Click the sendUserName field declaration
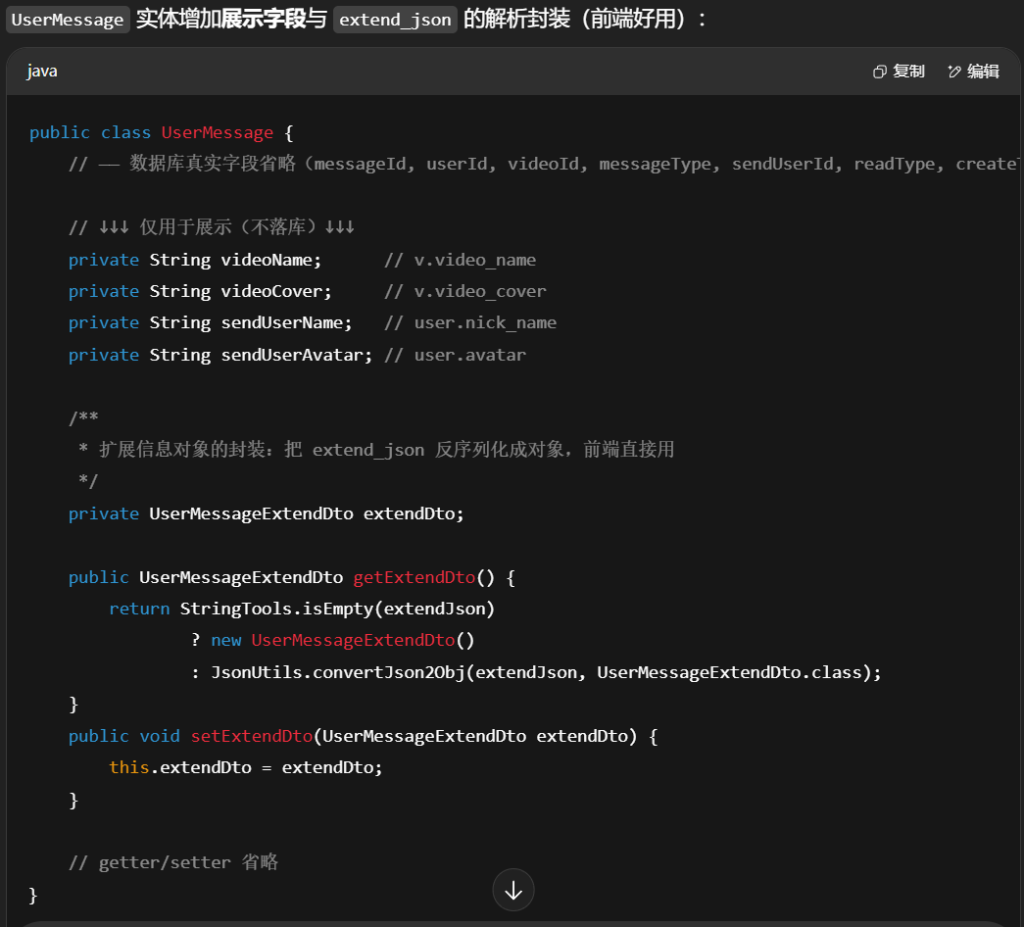 click(286, 323)
